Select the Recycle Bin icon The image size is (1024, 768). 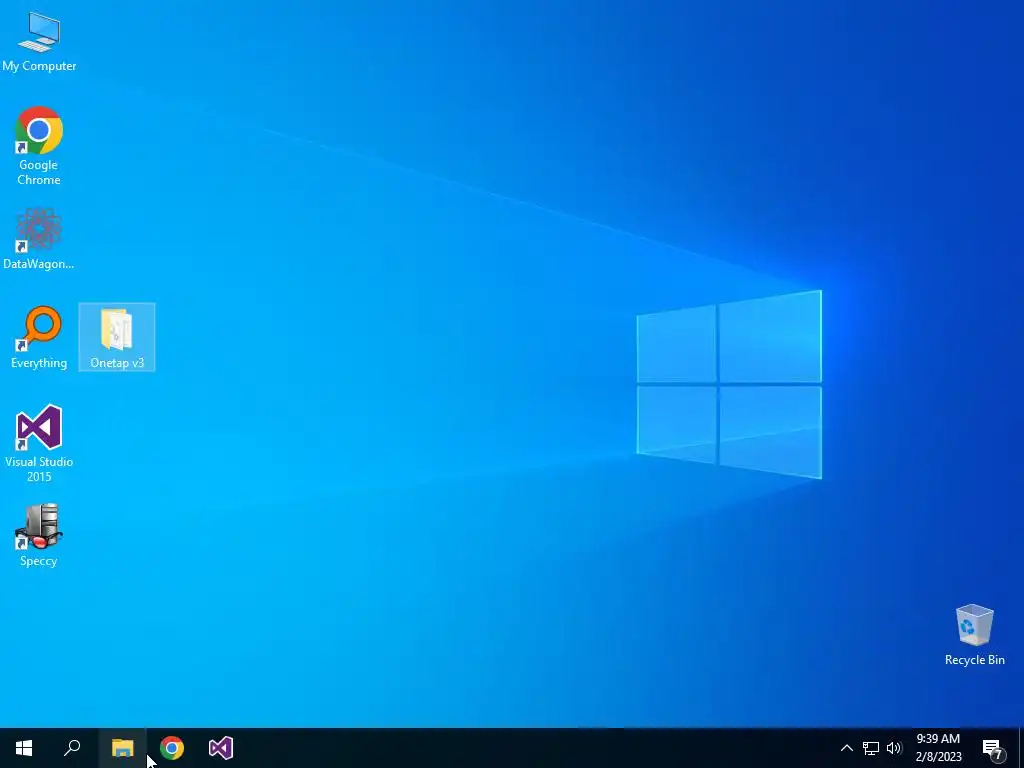pyautogui.click(x=974, y=635)
